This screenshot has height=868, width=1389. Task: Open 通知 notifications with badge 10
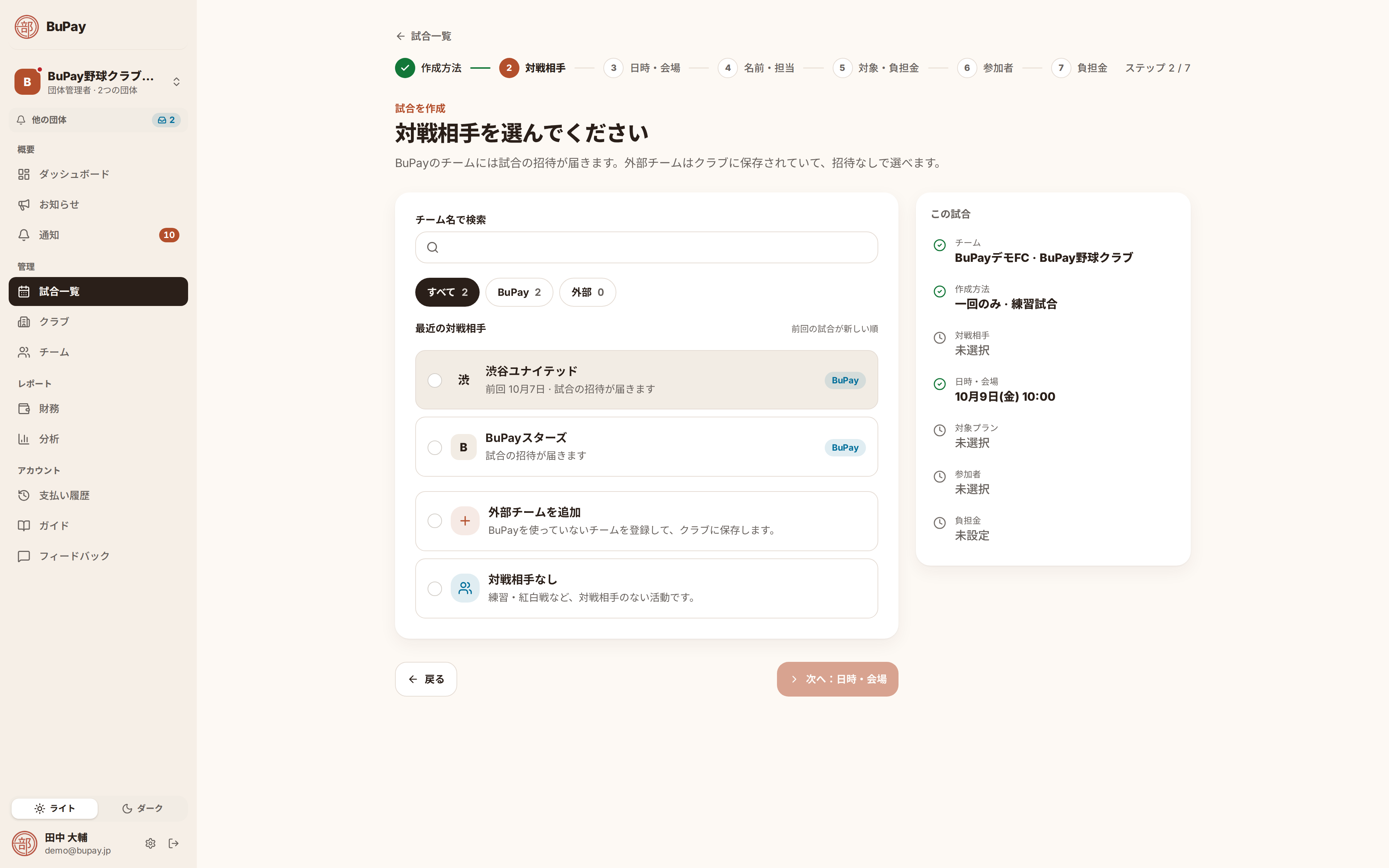(x=98, y=235)
